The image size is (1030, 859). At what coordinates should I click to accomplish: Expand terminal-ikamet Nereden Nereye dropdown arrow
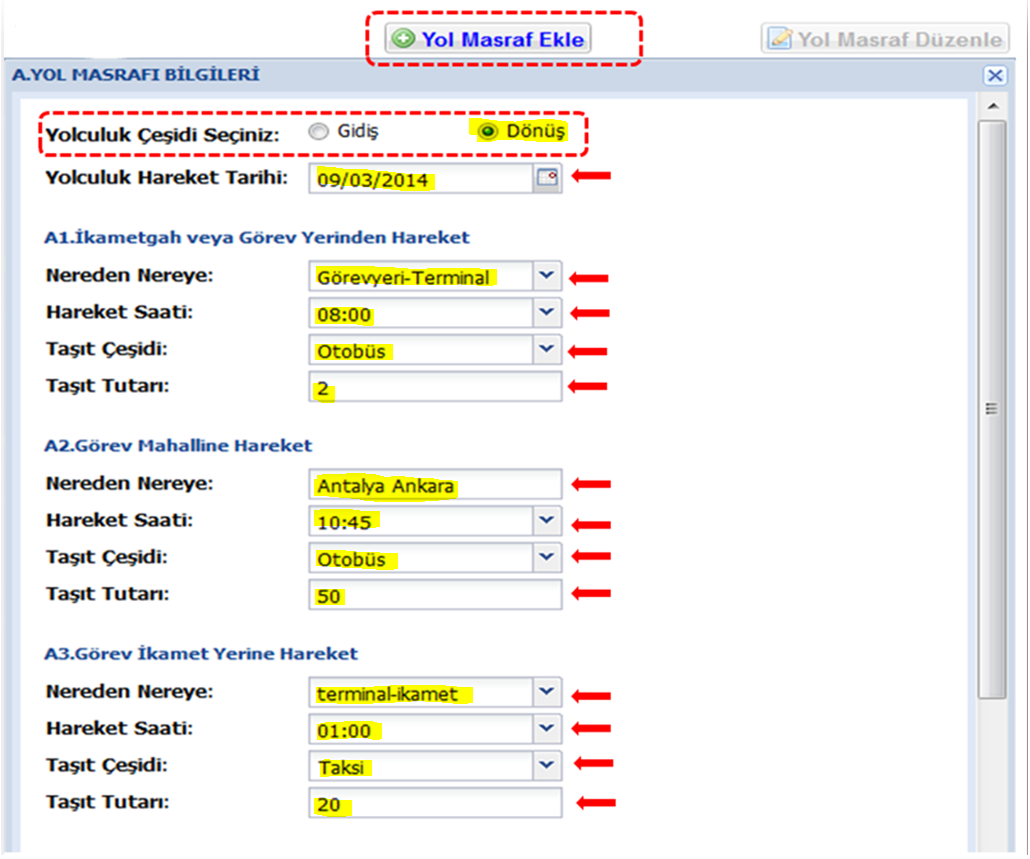pos(547,692)
